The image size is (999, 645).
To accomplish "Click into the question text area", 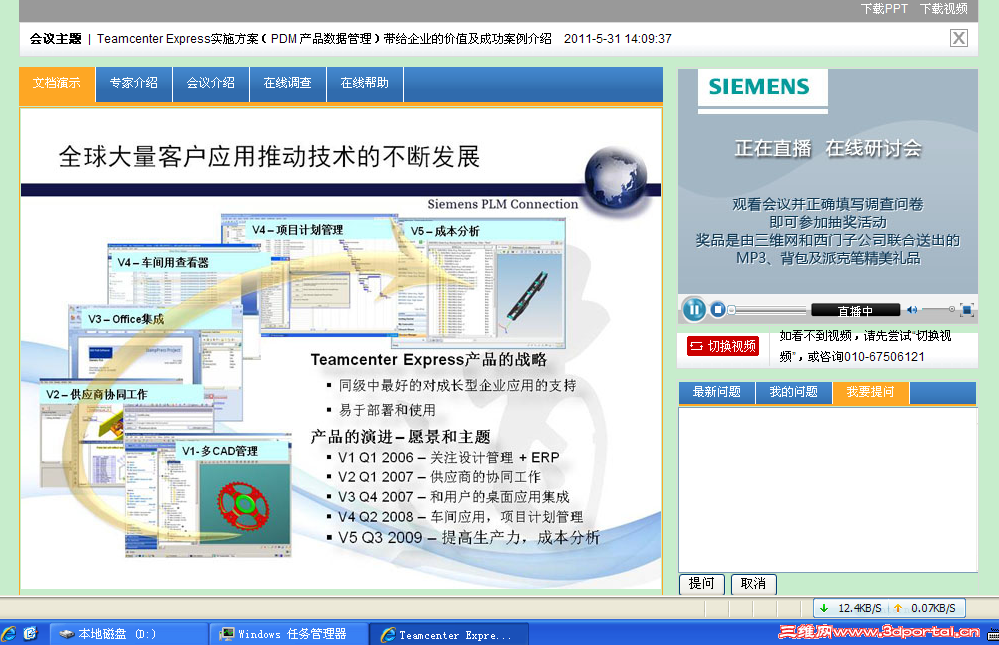I will coord(828,489).
